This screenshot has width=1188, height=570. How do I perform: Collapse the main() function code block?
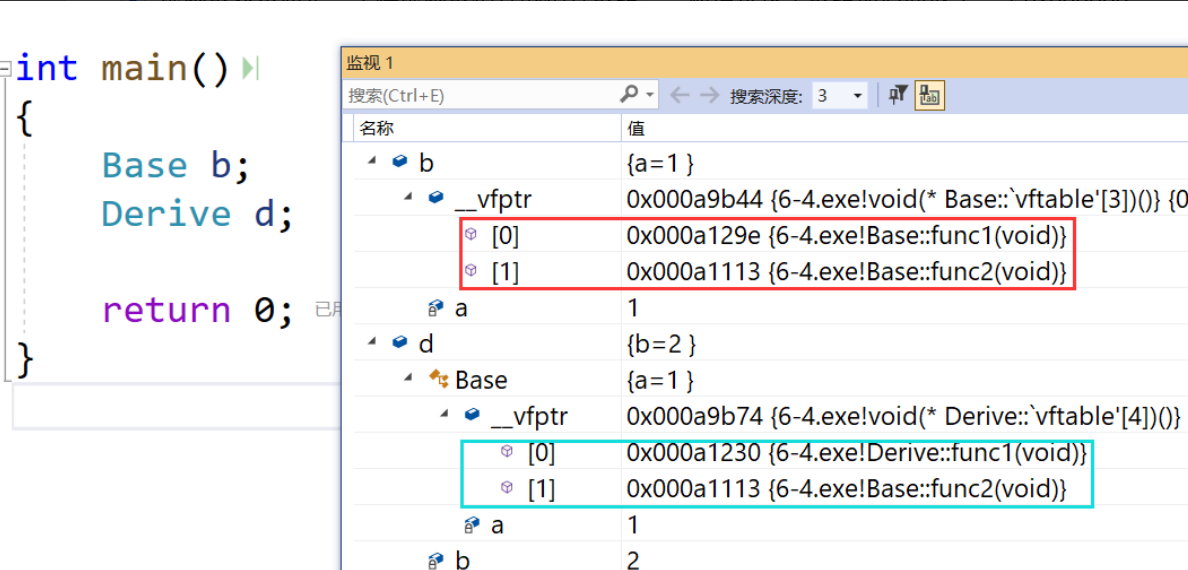pos(5,69)
